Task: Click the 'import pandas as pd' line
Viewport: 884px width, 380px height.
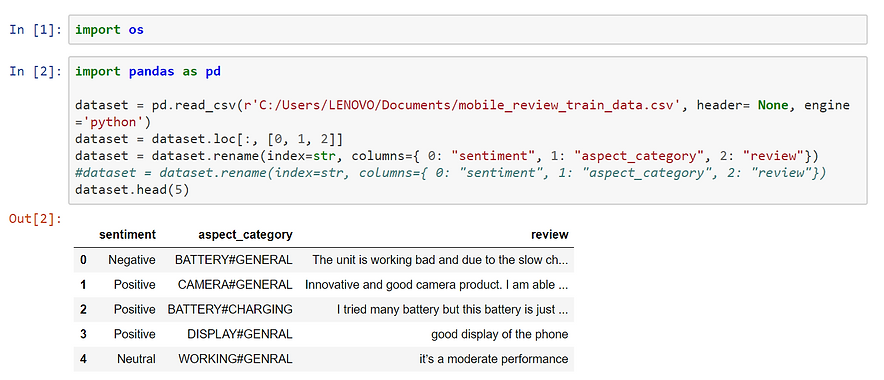Action: (x=148, y=72)
